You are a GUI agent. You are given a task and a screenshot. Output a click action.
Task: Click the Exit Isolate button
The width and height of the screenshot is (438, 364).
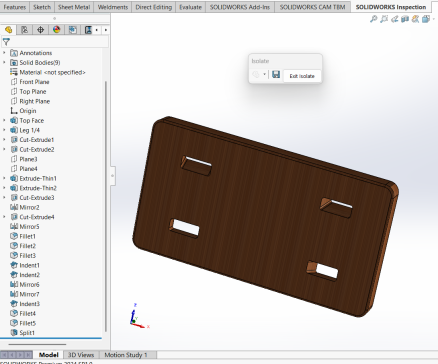pyautogui.click(x=302, y=76)
